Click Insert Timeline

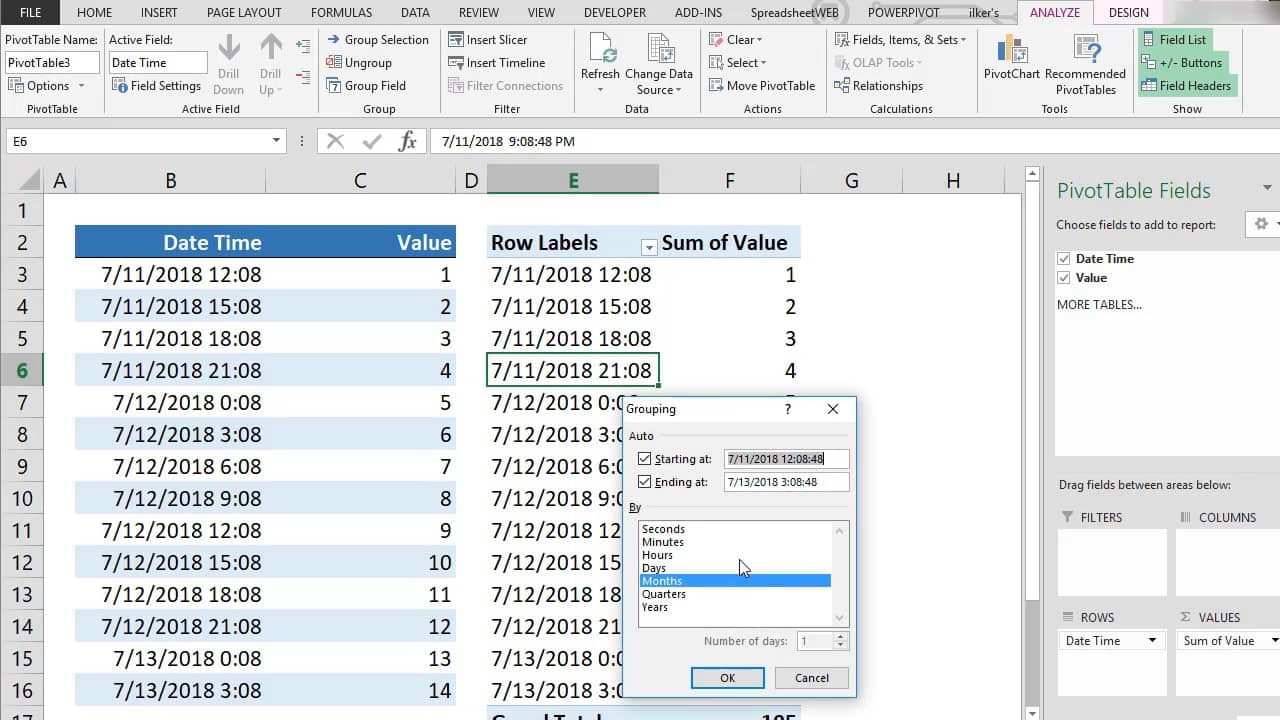click(496, 63)
